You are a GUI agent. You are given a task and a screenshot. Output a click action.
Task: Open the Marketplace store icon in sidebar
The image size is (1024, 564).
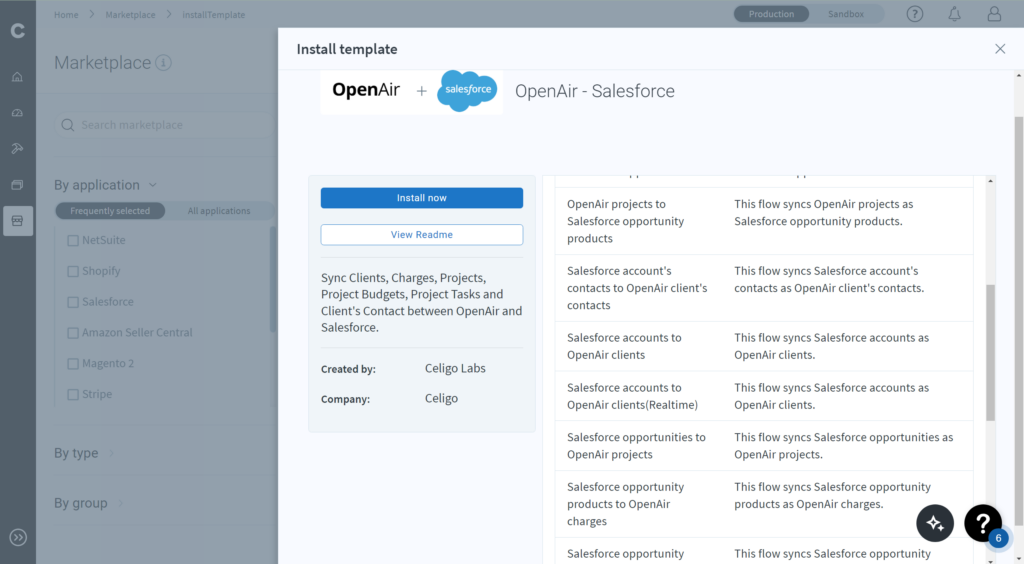pos(18,221)
